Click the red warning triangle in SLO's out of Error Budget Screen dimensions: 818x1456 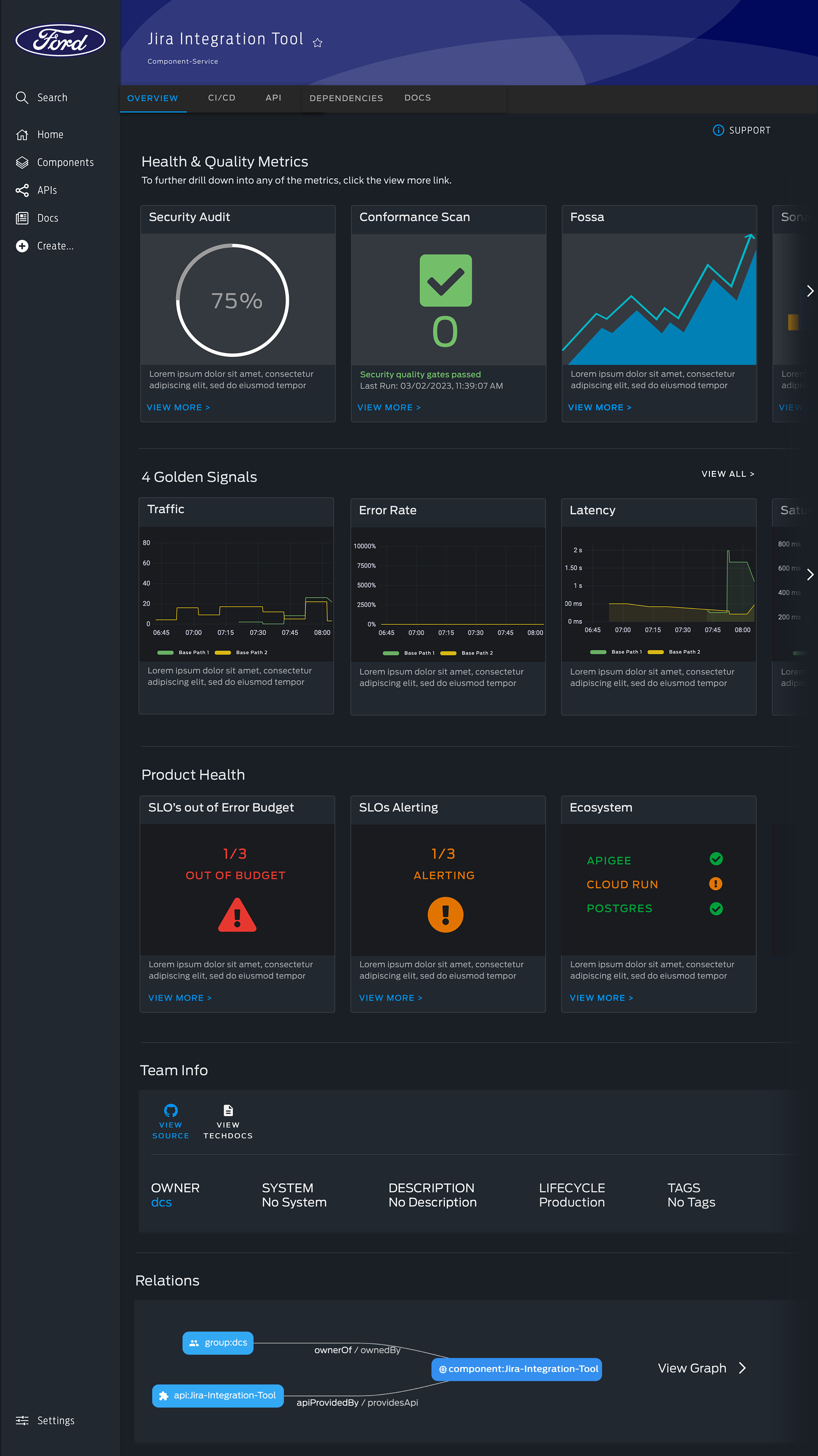coord(237,915)
